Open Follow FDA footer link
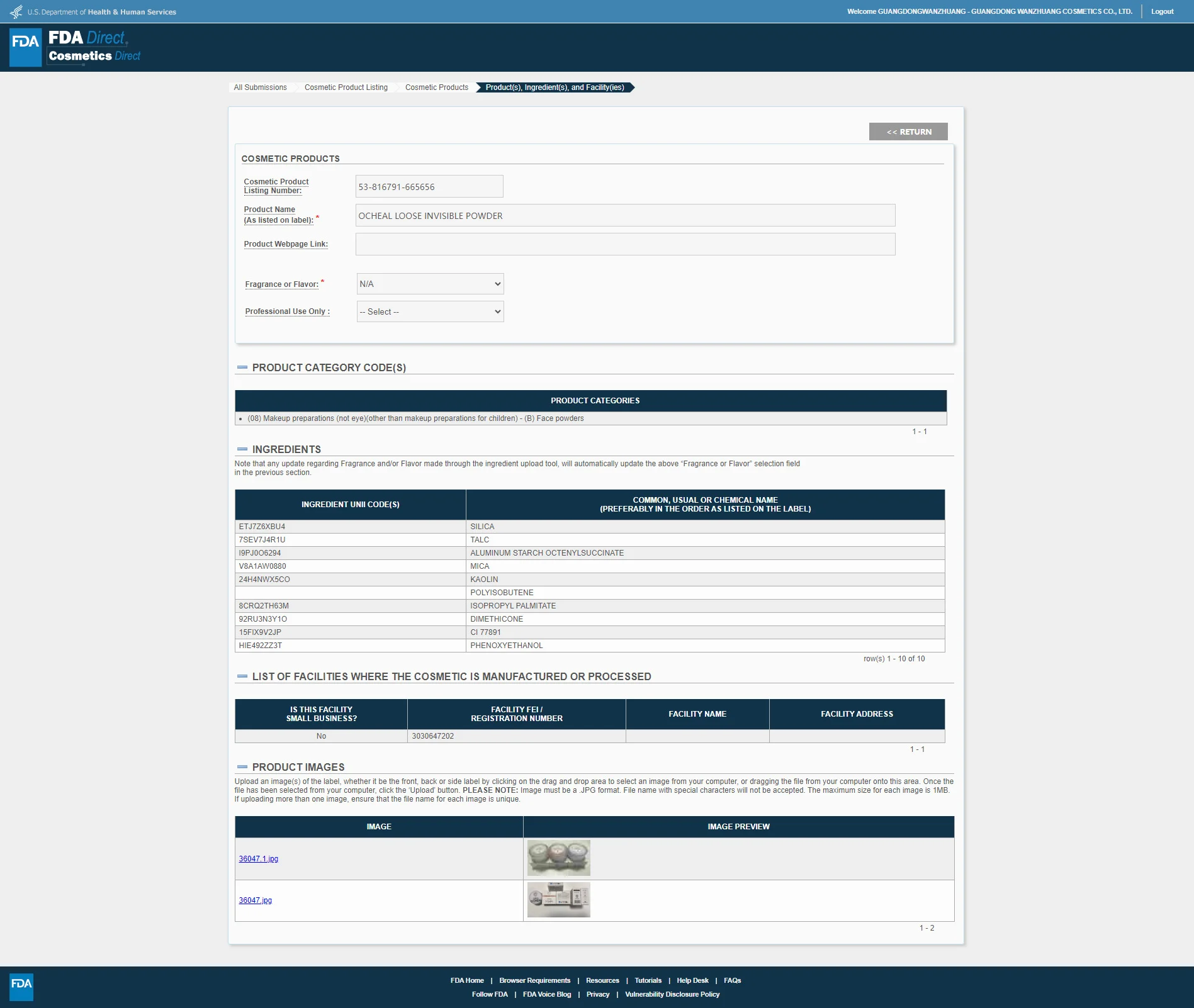Screen dimensions: 1194x1008 click(490, 994)
